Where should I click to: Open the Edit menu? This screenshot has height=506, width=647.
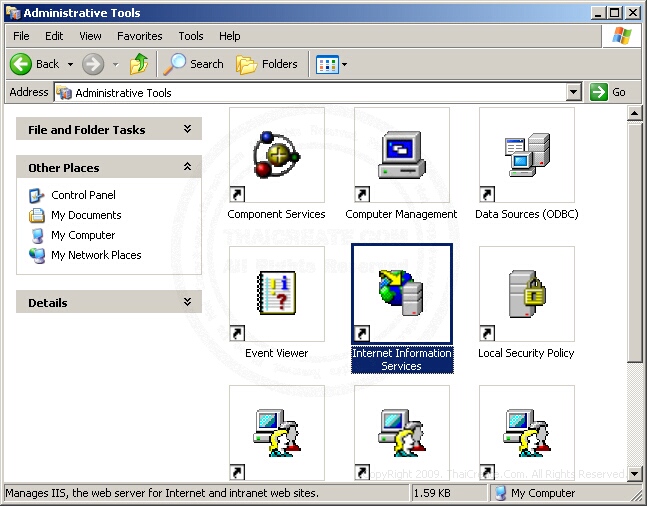click(x=54, y=36)
